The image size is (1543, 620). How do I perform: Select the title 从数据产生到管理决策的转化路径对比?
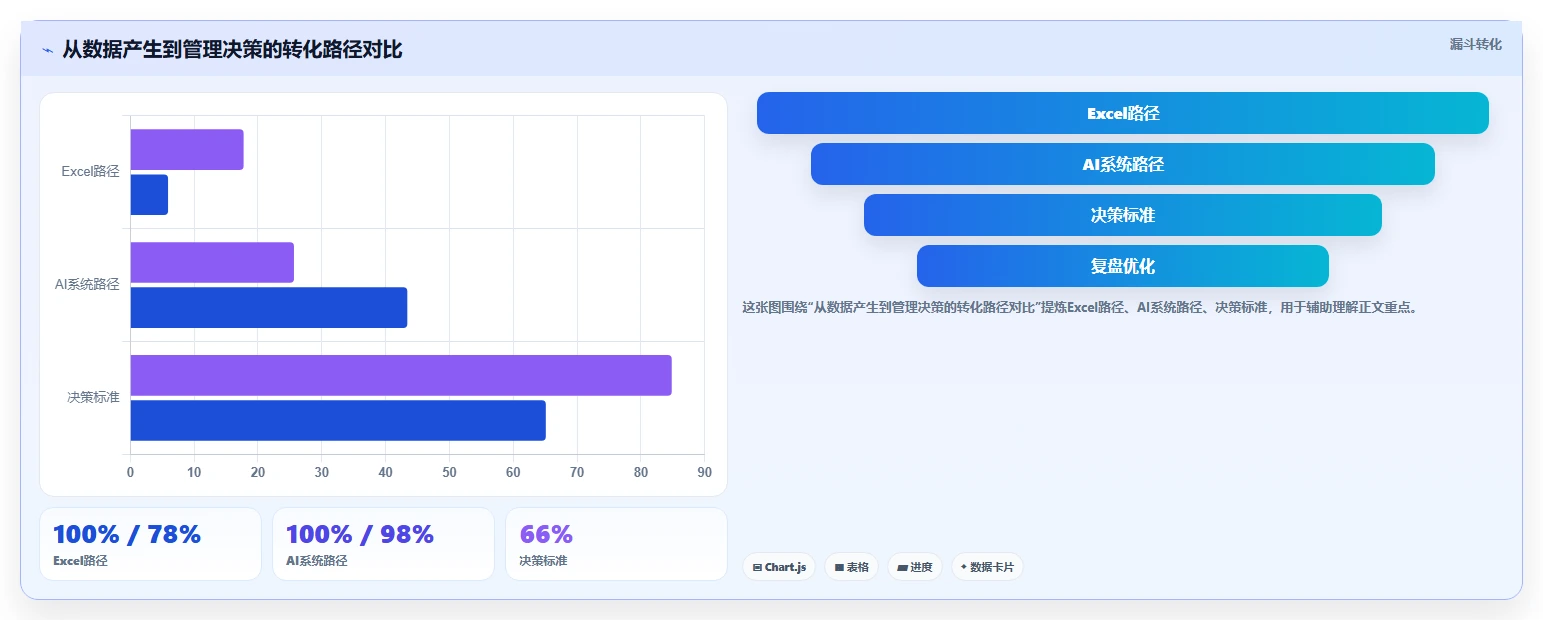pos(232,50)
